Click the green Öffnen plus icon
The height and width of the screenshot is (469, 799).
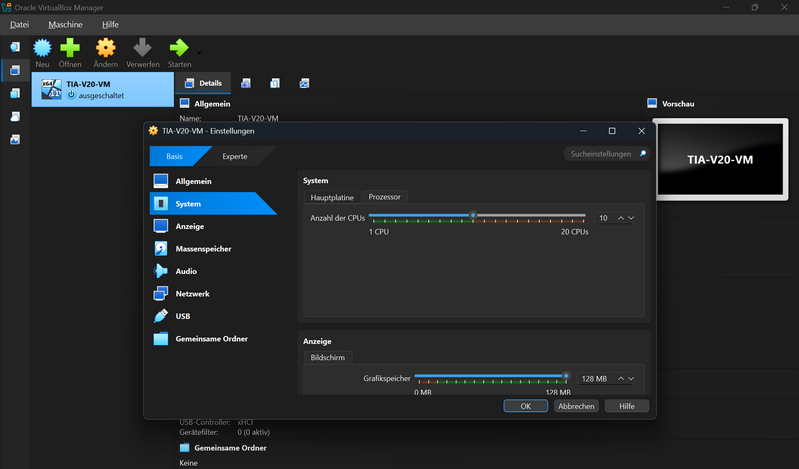click(70, 48)
